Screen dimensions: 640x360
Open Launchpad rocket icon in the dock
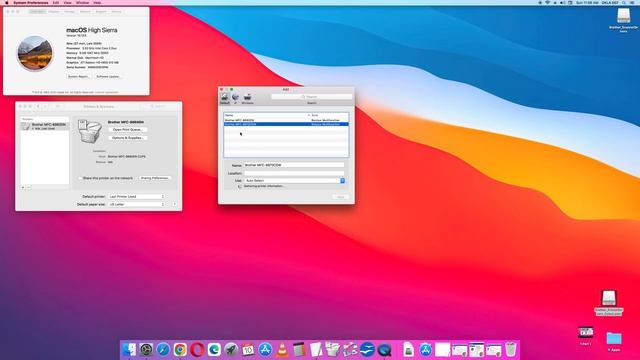point(231,349)
